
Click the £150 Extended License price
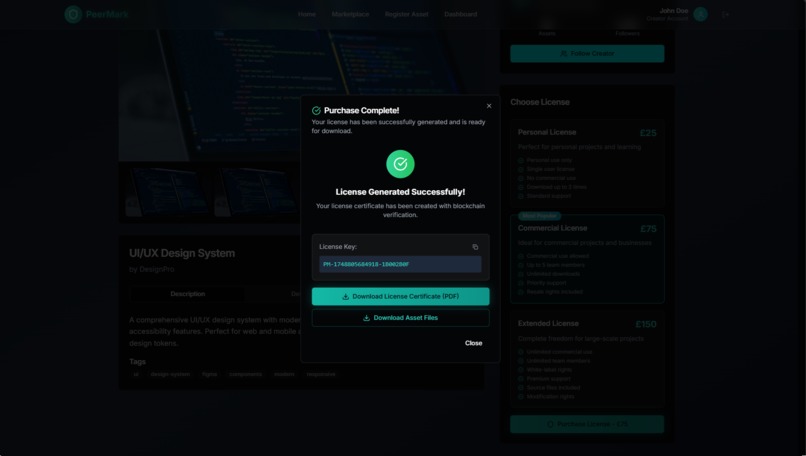click(646, 324)
